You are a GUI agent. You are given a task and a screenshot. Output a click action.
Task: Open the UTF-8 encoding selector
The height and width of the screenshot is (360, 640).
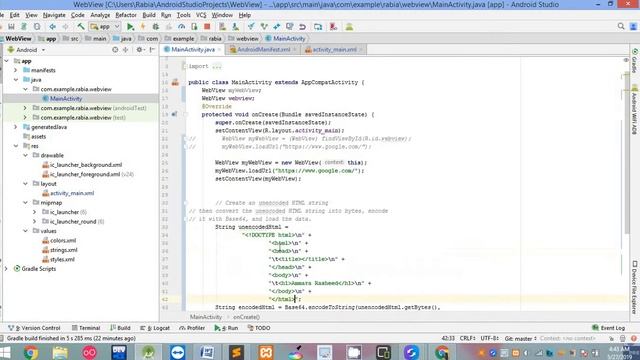(489, 338)
